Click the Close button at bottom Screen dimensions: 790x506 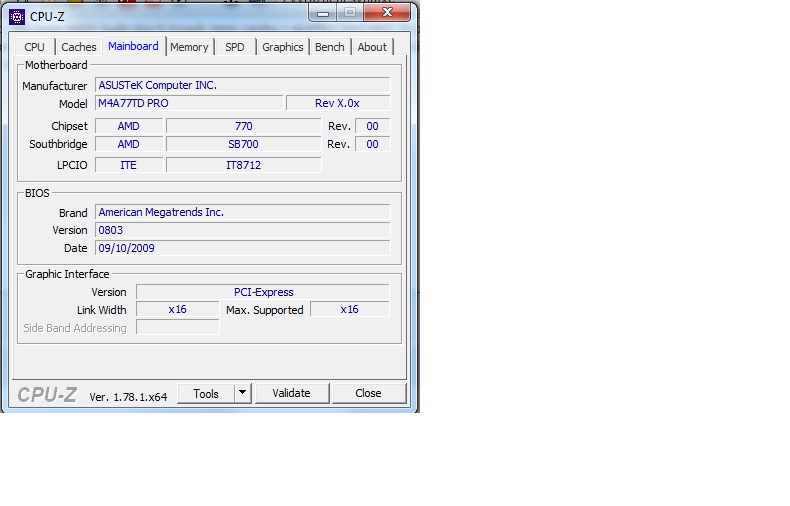pos(369,393)
